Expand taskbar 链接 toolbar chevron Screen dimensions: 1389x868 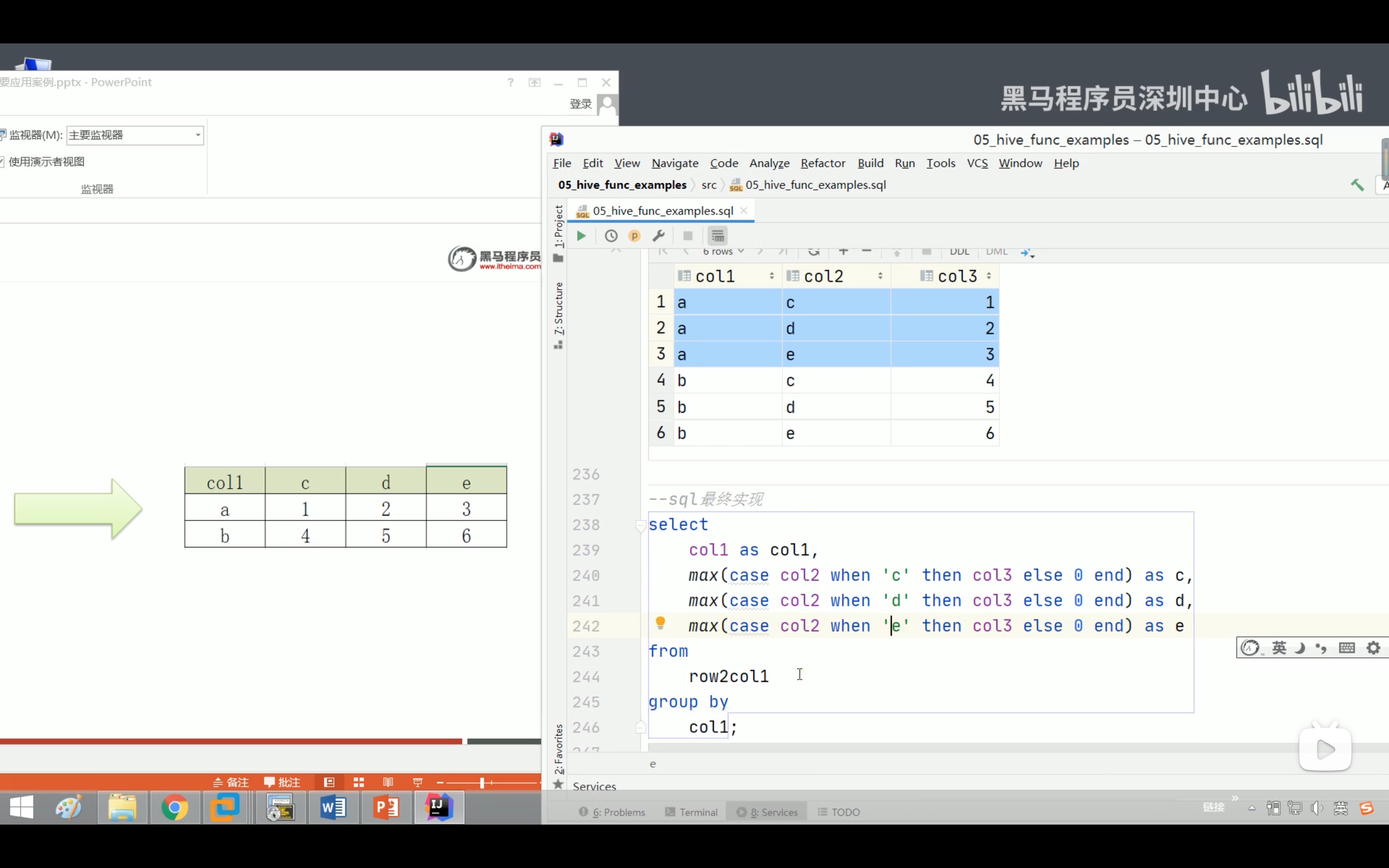pyautogui.click(x=1235, y=799)
